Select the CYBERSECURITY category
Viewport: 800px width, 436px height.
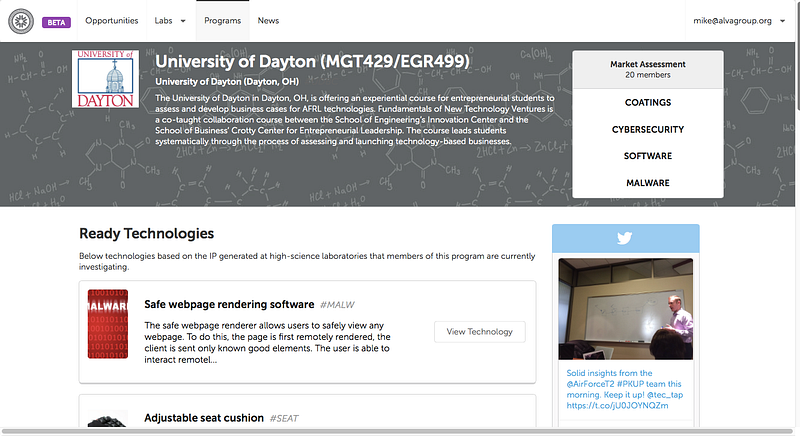[x=648, y=130]
